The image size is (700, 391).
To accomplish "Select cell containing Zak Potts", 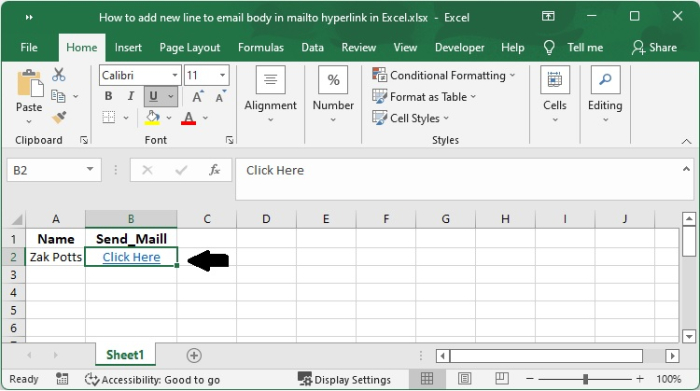I will [x=55, y=257].
